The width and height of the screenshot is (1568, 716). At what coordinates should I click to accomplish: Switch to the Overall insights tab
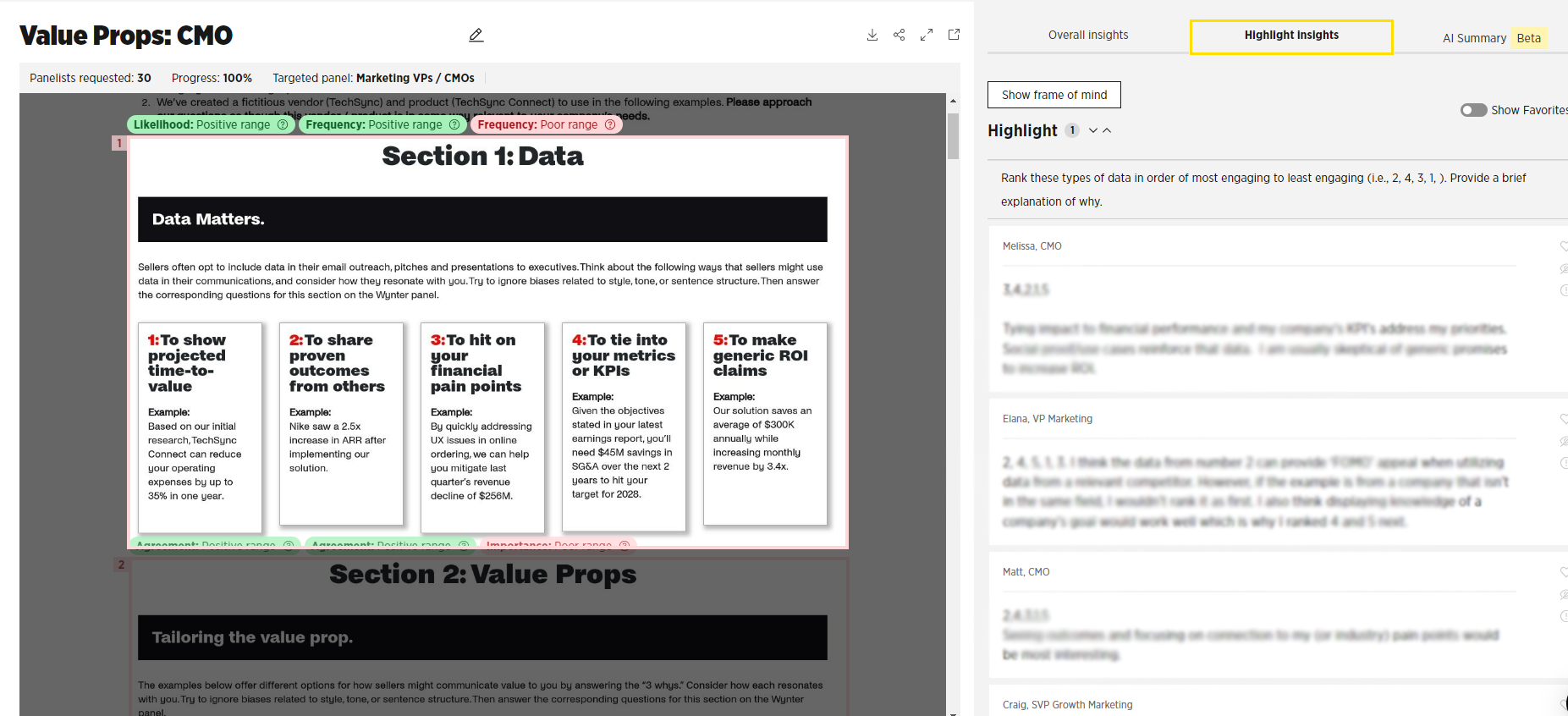[1088, 36]
